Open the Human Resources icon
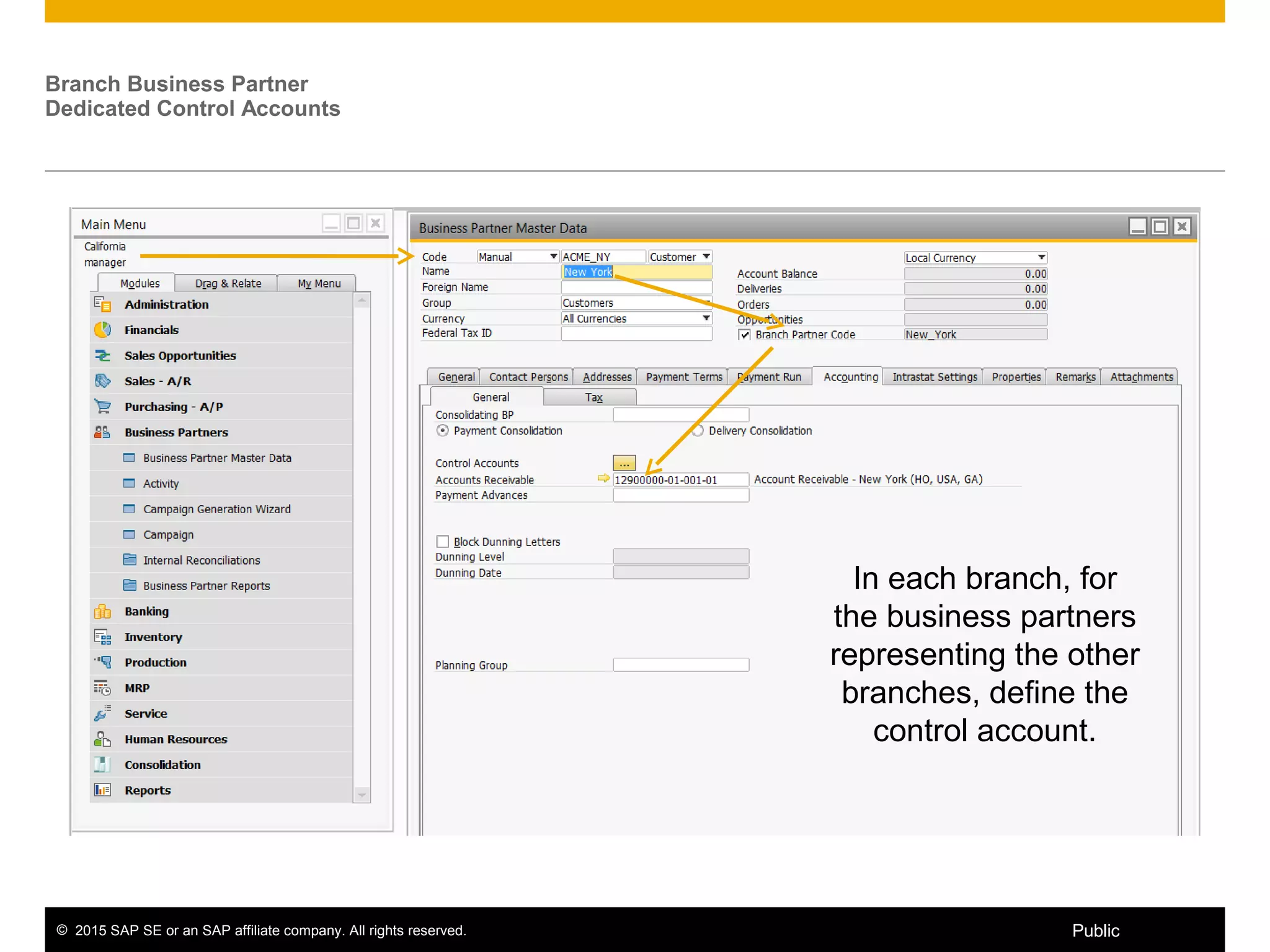1270x952 pixels. (102, 739)
